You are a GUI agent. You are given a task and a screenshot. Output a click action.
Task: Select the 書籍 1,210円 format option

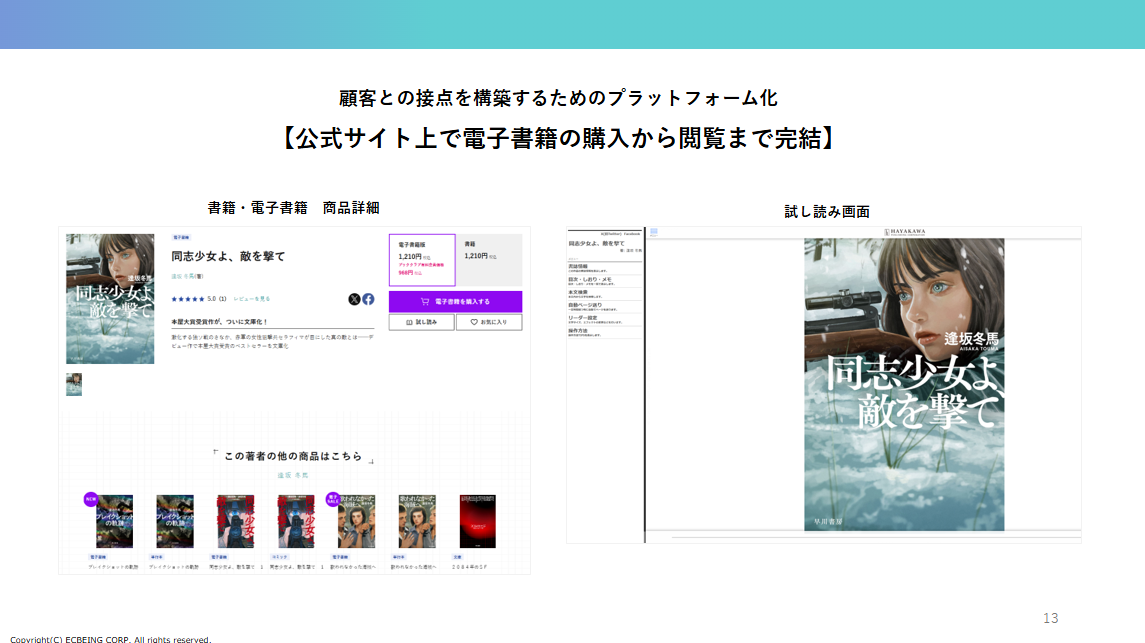point(489,260)
